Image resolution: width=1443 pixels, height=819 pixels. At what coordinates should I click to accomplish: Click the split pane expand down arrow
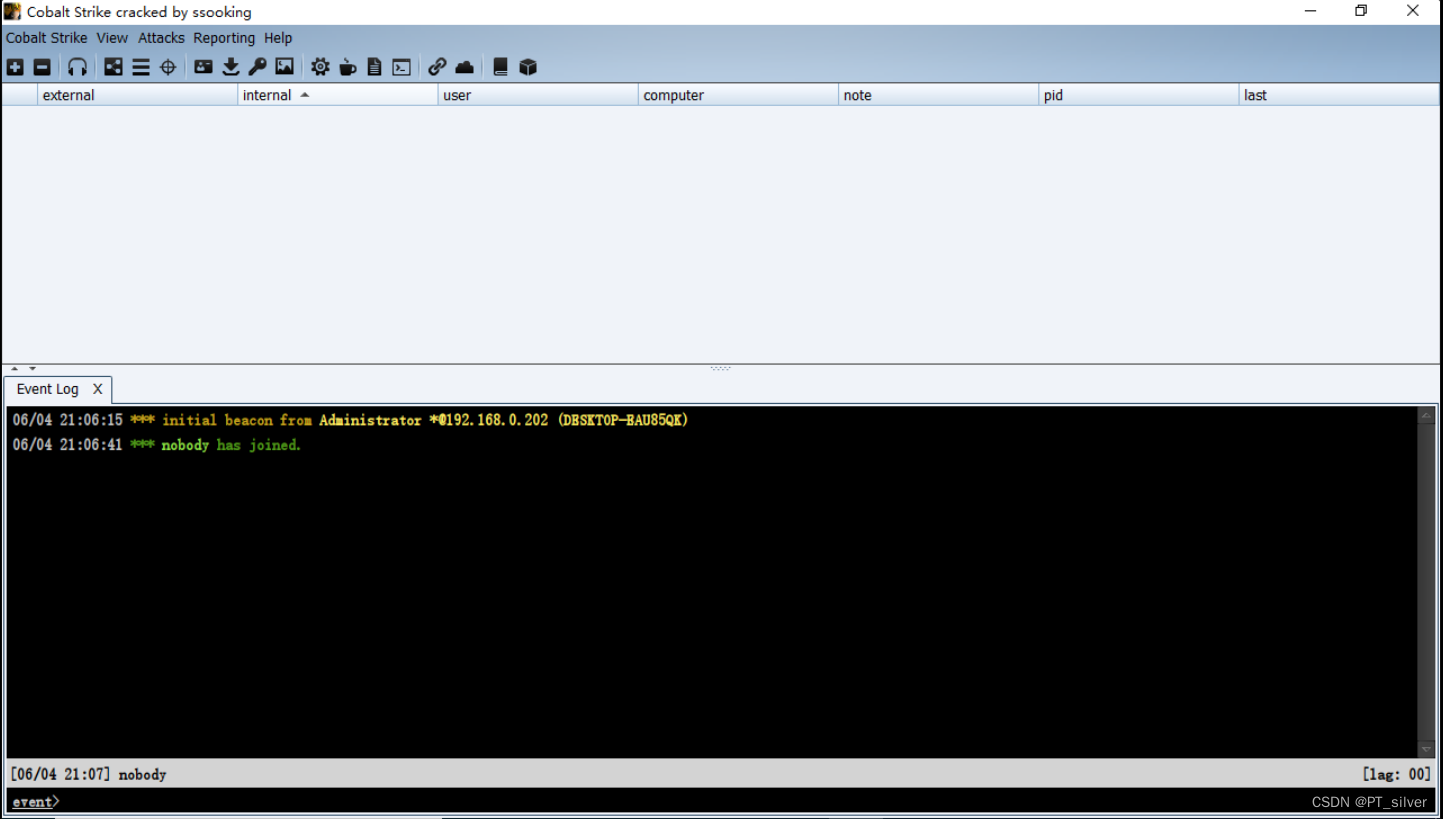pos(32,369)
